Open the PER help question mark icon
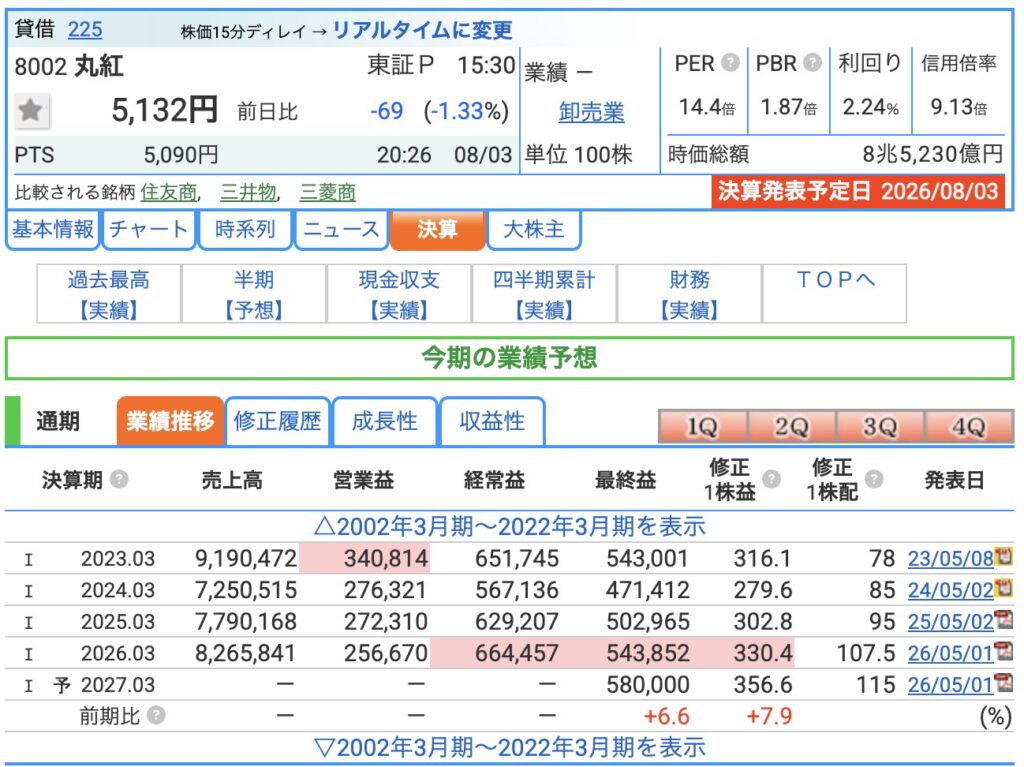Image resolution: width=1024 pixels, height=767 pixels. [x=730, y=63]
